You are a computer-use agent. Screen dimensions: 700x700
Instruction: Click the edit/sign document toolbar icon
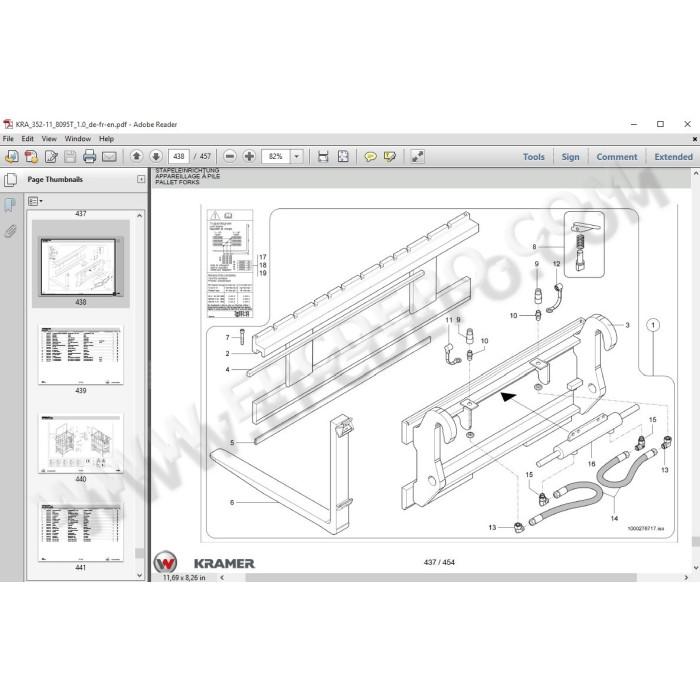pyautogui.click(x=51, y=156)
